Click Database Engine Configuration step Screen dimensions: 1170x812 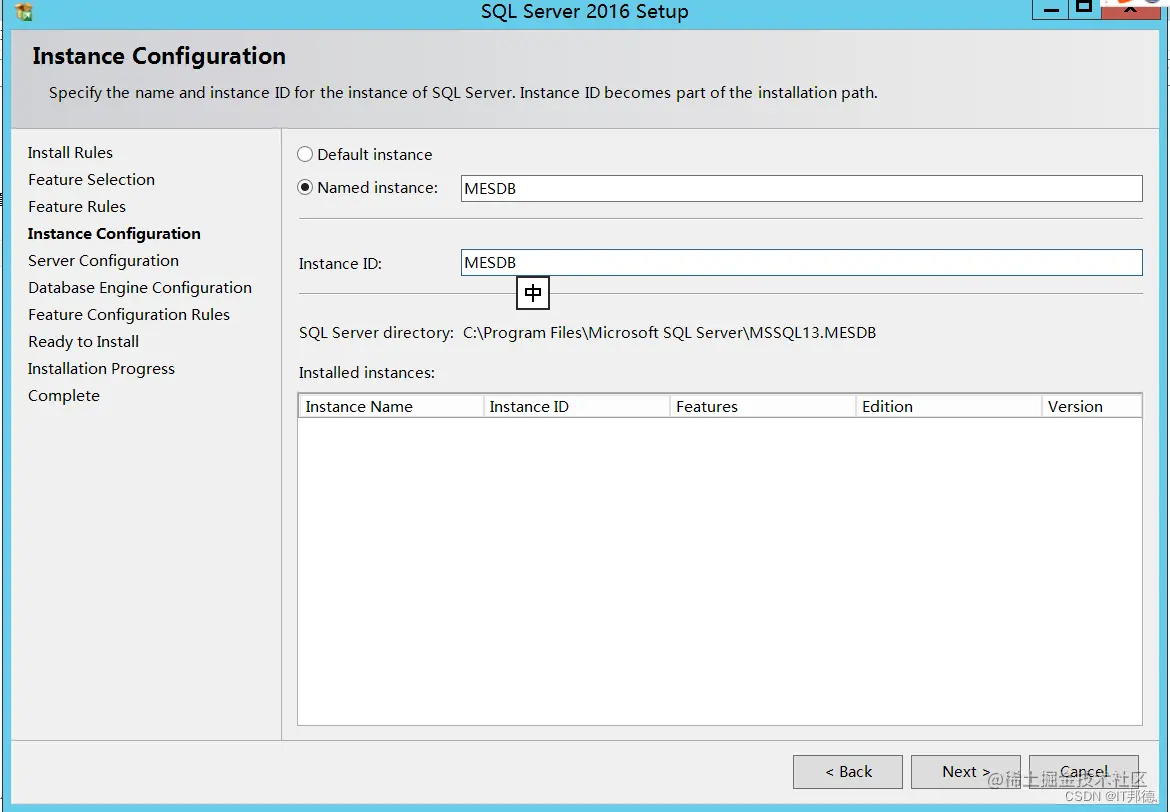[140, 287]
